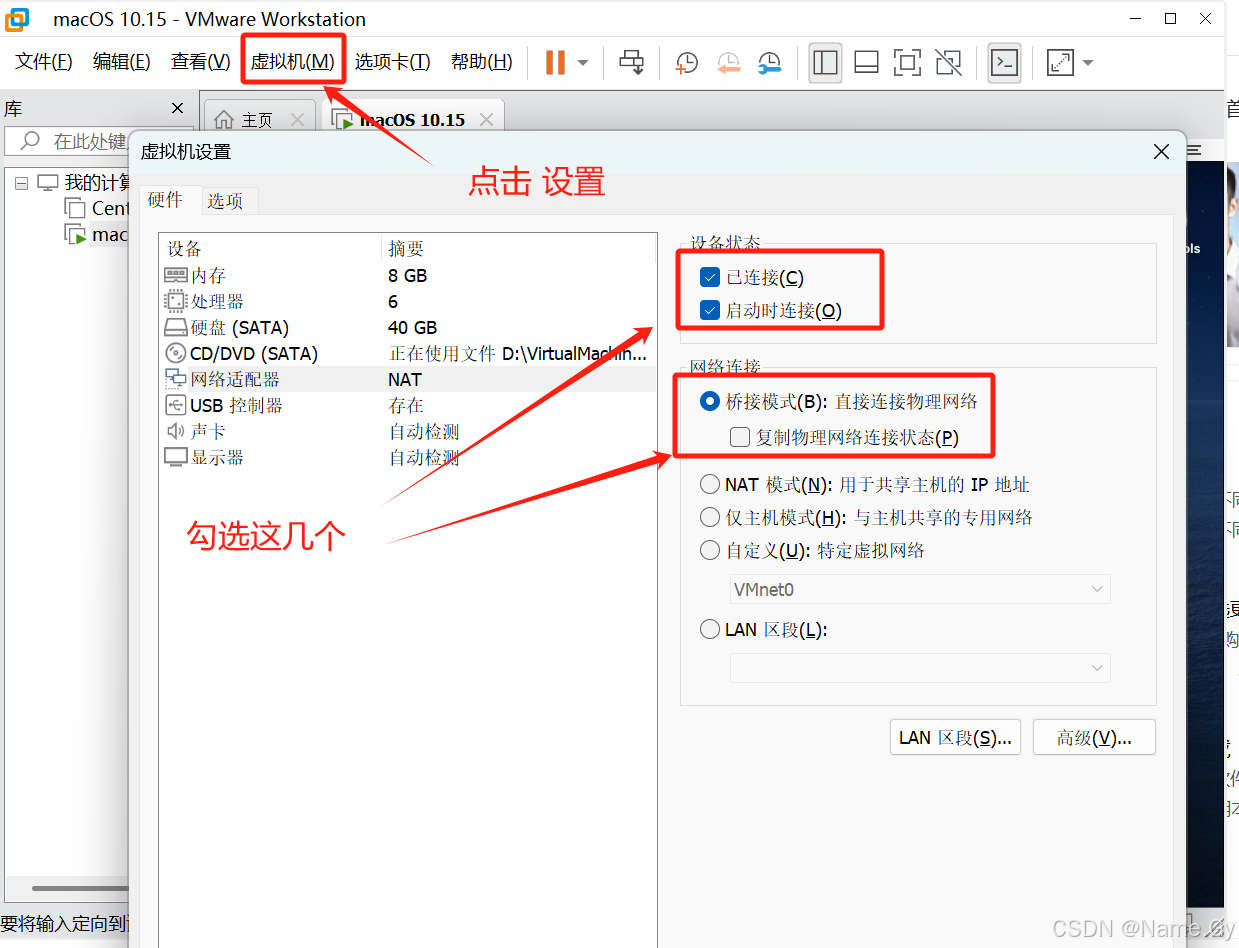This screenshot has width=1239, height=948.
Task: Click the thumbnail bar view icon
Action: (x=867, y=63)
